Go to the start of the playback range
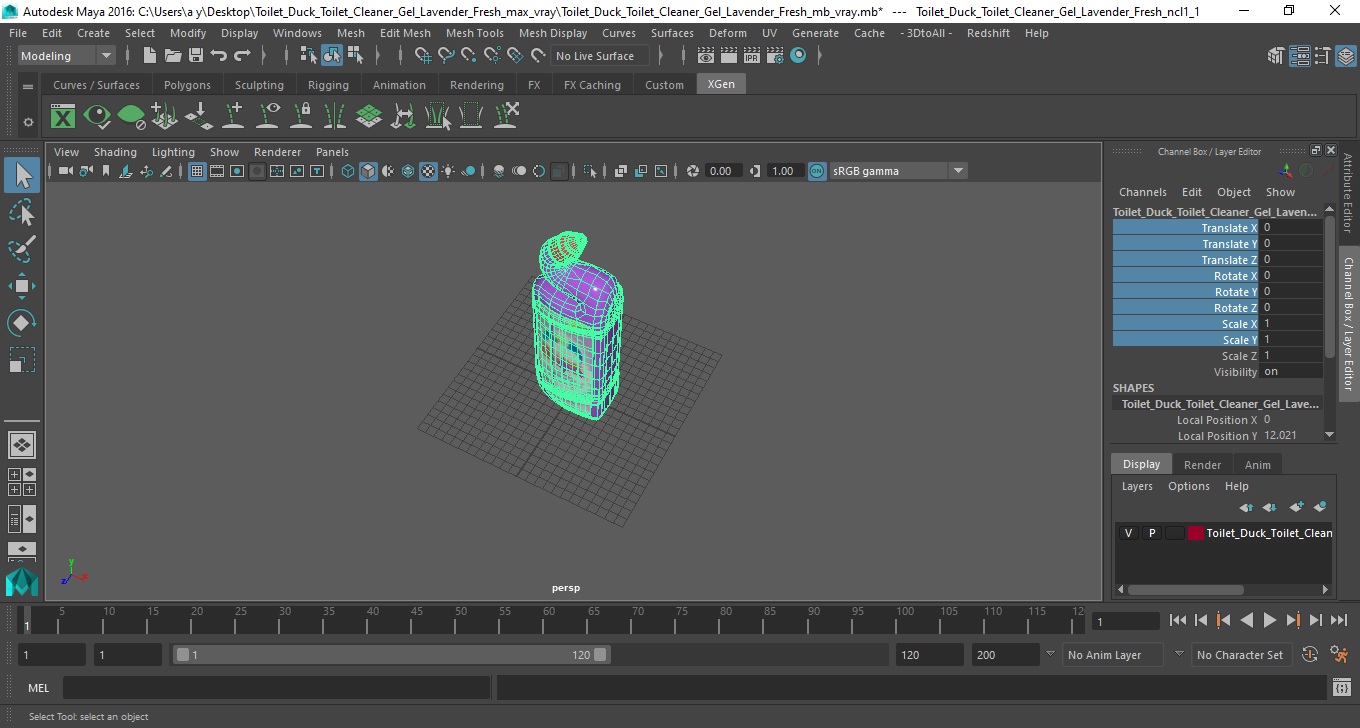This screenshot has height=728, width=1360. (x=1177, y=620)
